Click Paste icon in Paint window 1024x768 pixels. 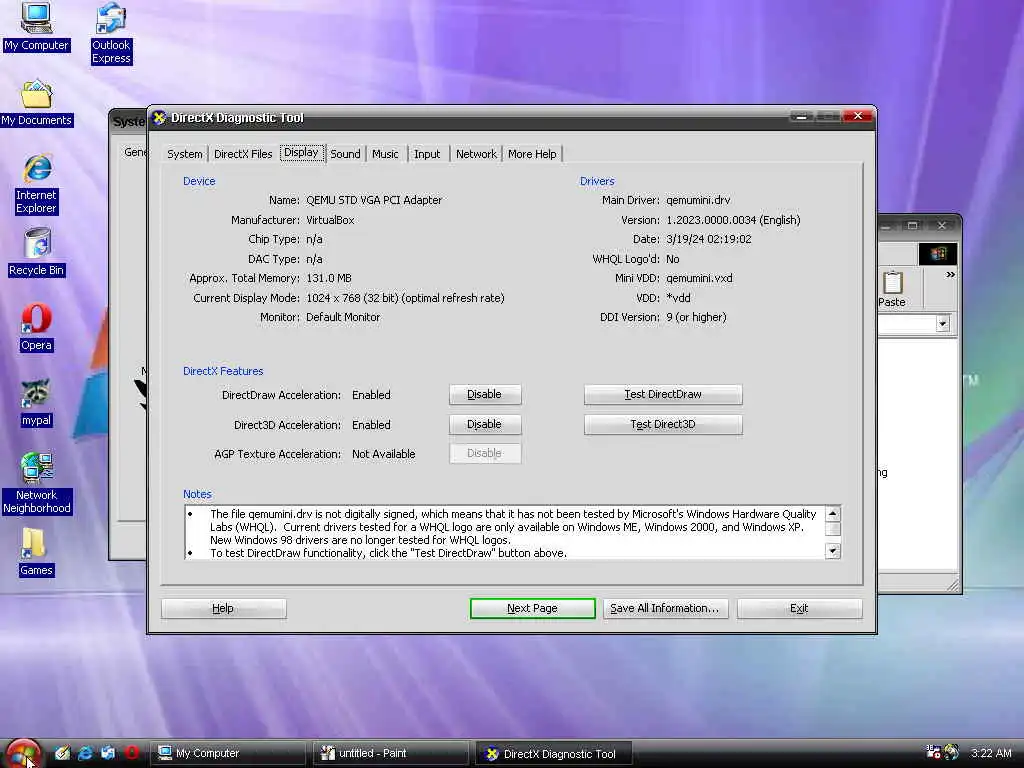[892, 289]
